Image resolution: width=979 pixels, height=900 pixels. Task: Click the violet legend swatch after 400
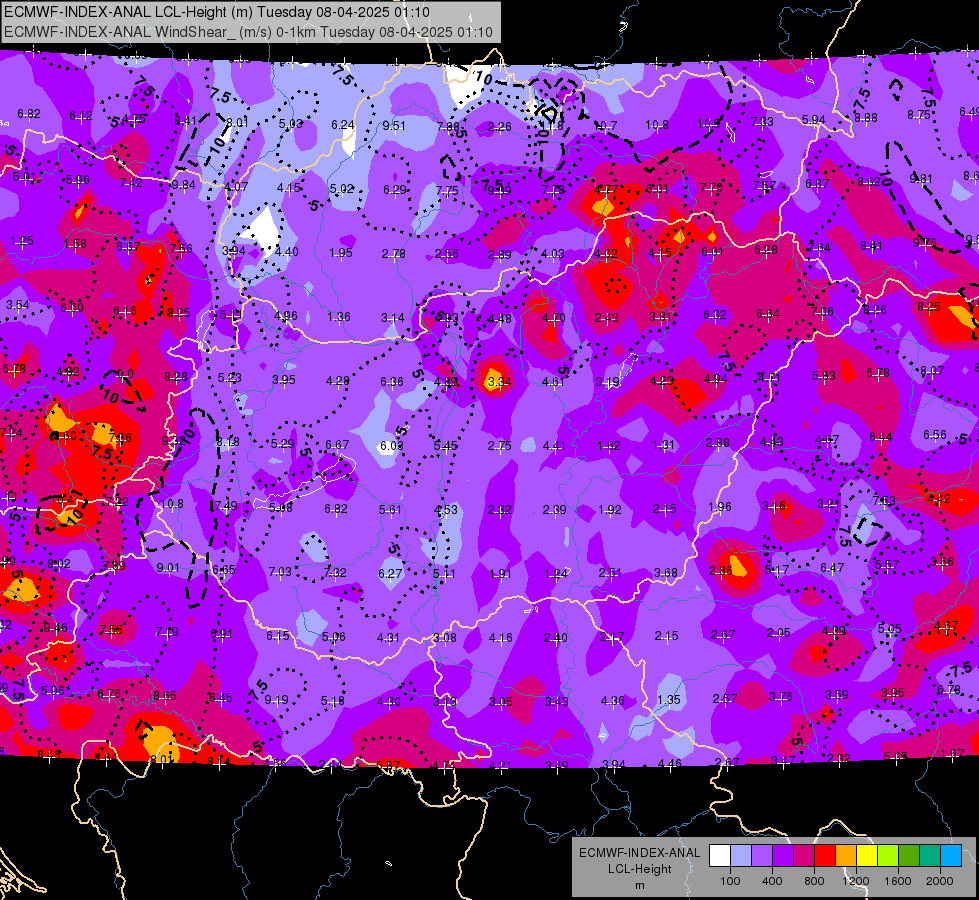[783, 856]
